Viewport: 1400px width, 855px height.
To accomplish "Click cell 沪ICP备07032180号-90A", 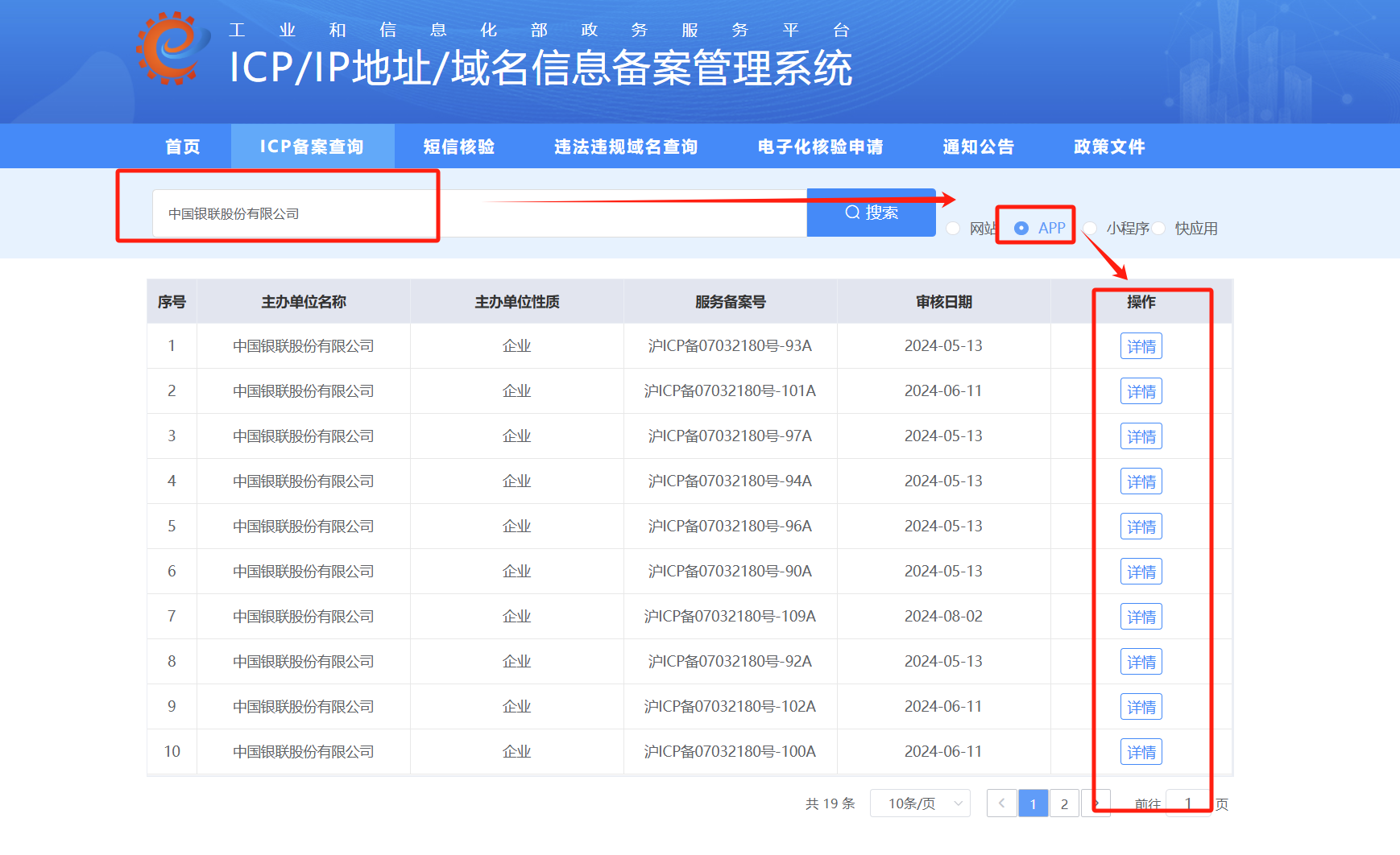I will [x=730, y=572].
